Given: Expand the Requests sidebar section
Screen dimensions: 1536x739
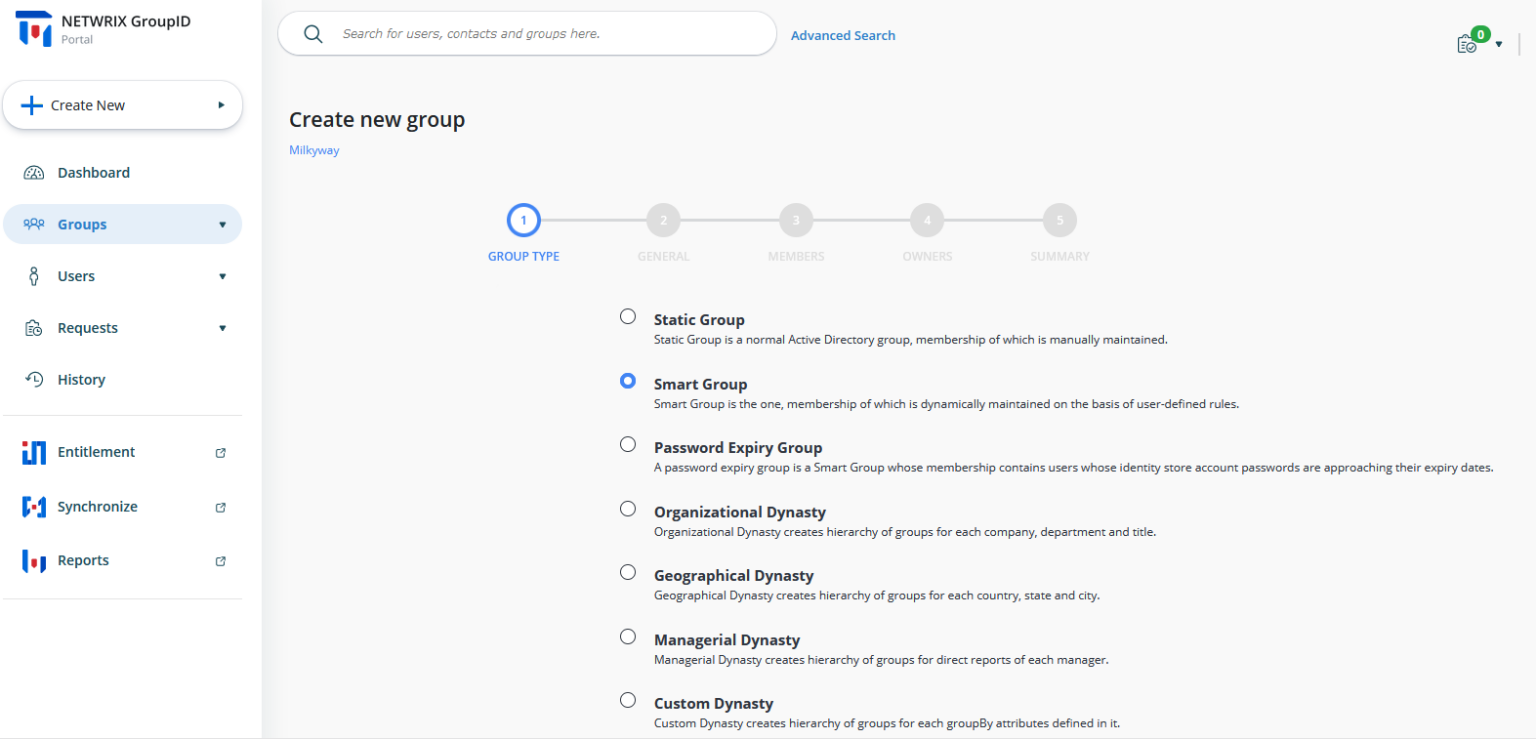Looking at the screenshot, I should coord(222,327).
